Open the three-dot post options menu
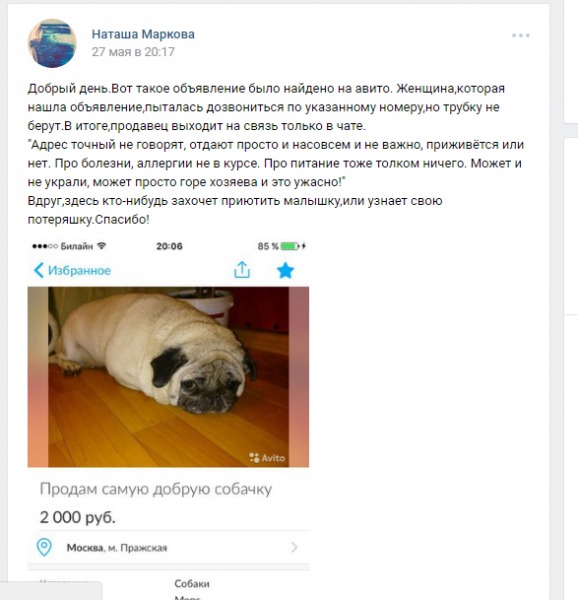 [x=521, y=36]
